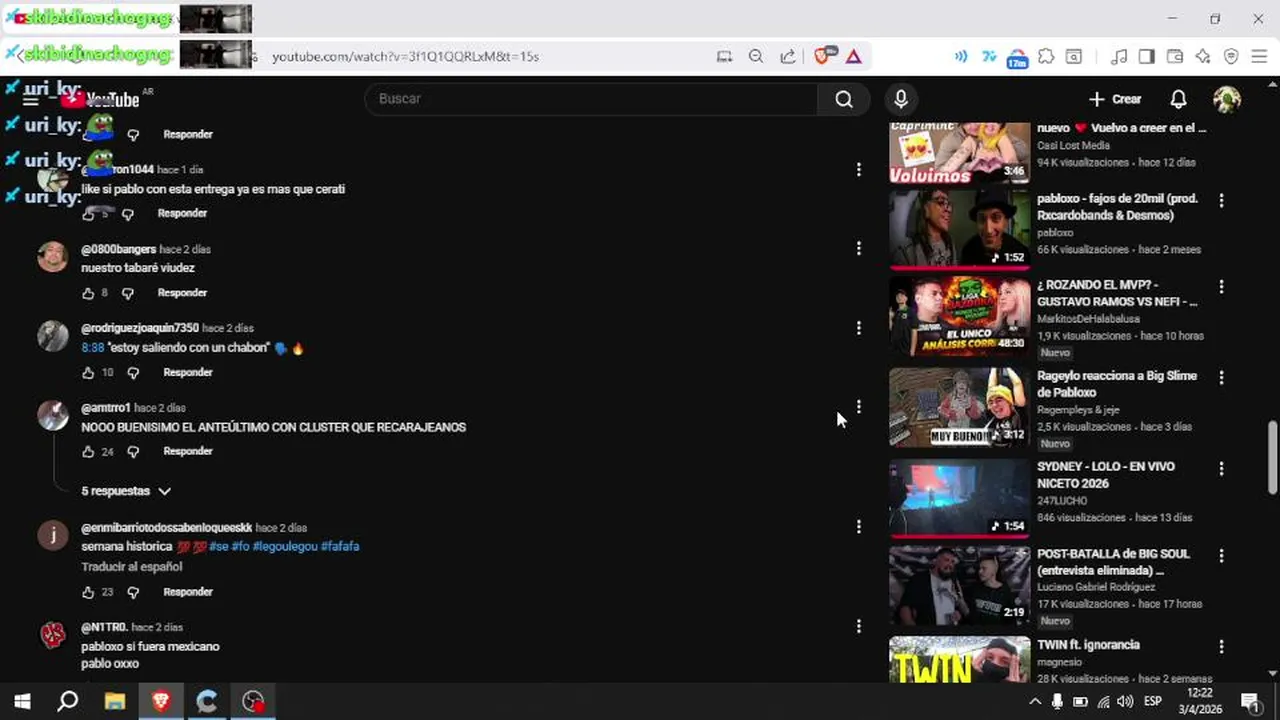1280x720 pixels.
Task: Expand the 5 respuestas replies
Action: (x=126, y=491)
